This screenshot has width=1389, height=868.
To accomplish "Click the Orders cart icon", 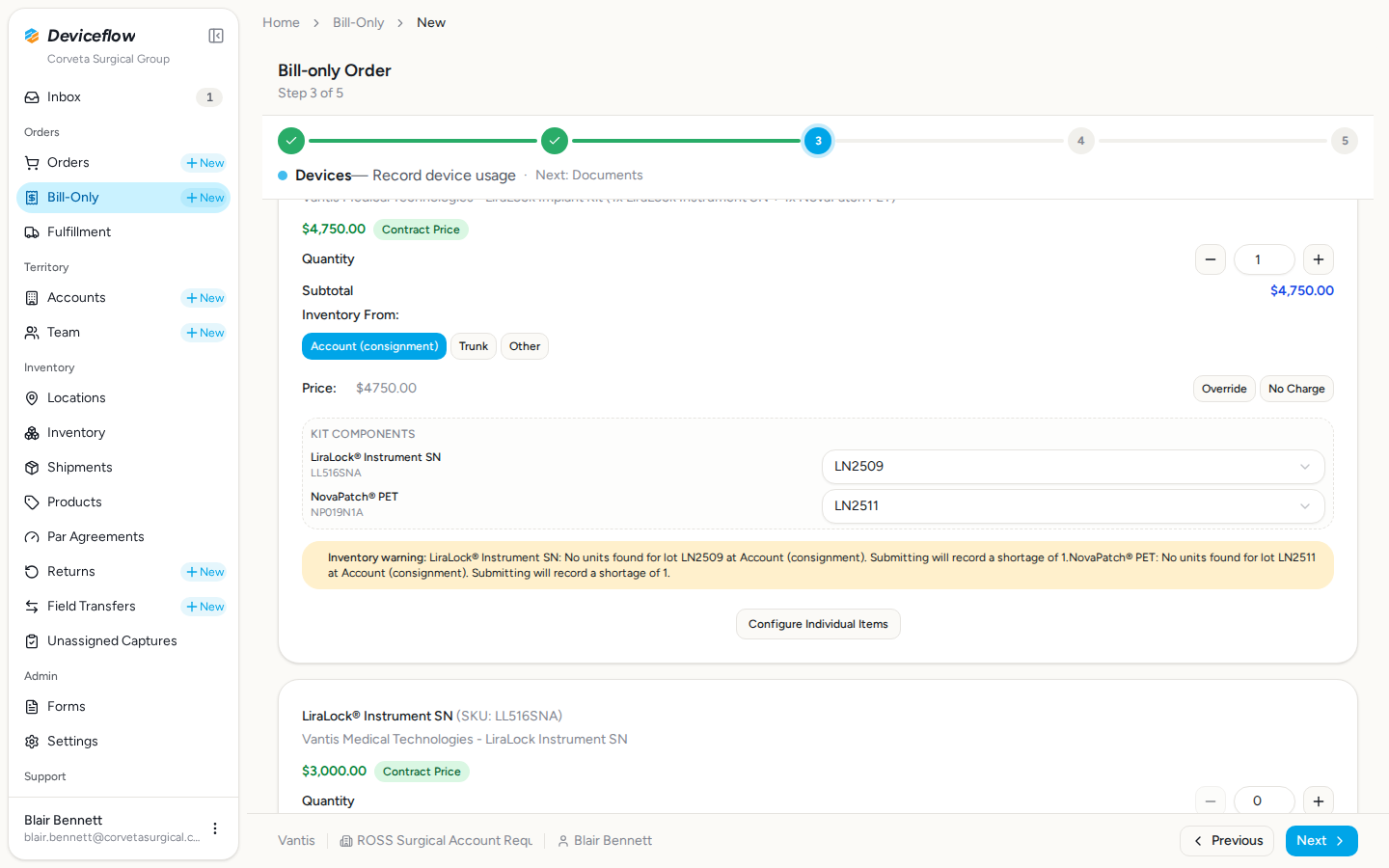I will pyautogui.click(x=32, y=163).
